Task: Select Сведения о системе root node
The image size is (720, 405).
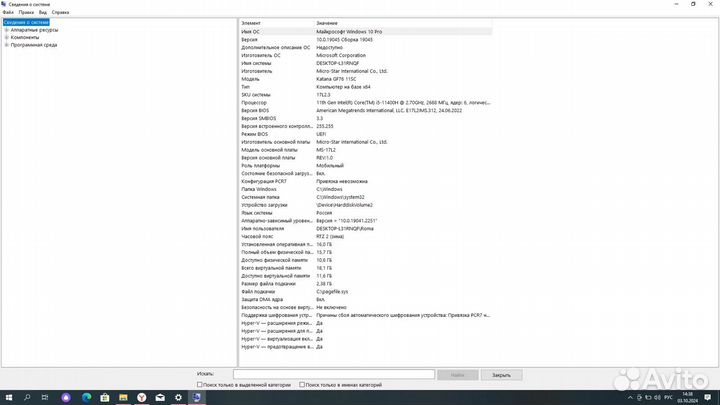Action: click(26, 22)
